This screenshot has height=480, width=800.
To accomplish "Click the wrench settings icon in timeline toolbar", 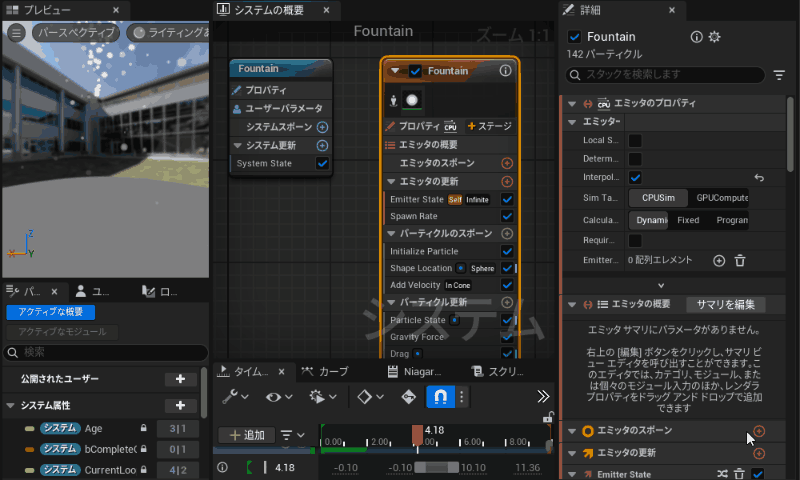I will [x=230, y=397].
